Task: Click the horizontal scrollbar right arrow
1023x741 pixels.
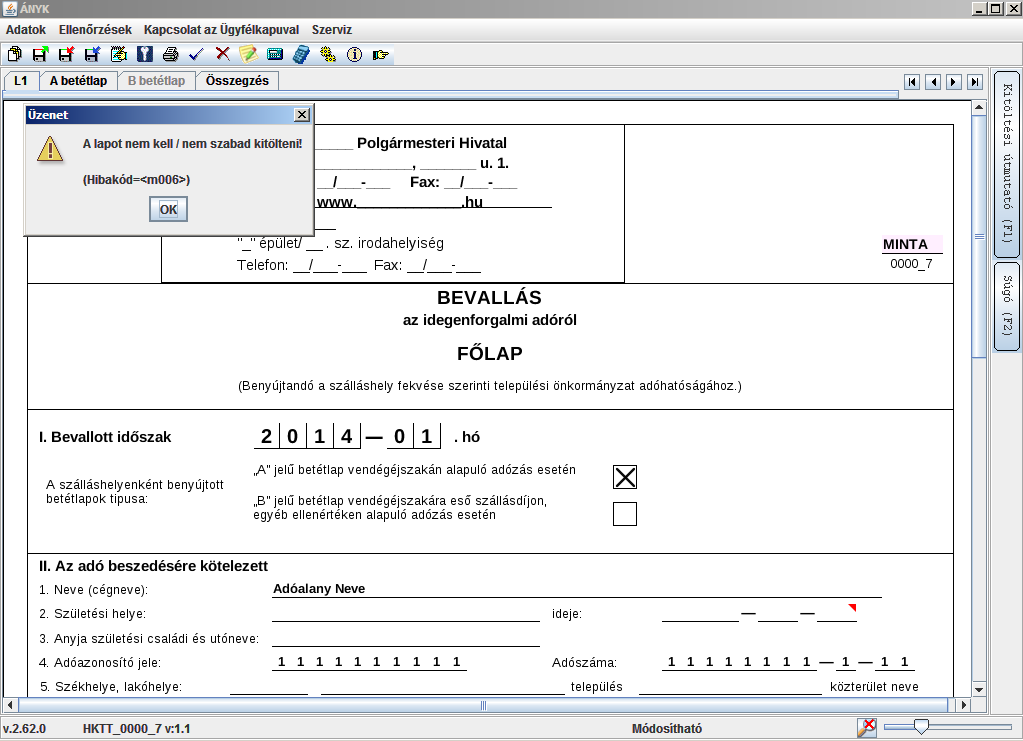Action: pos(964,705)
